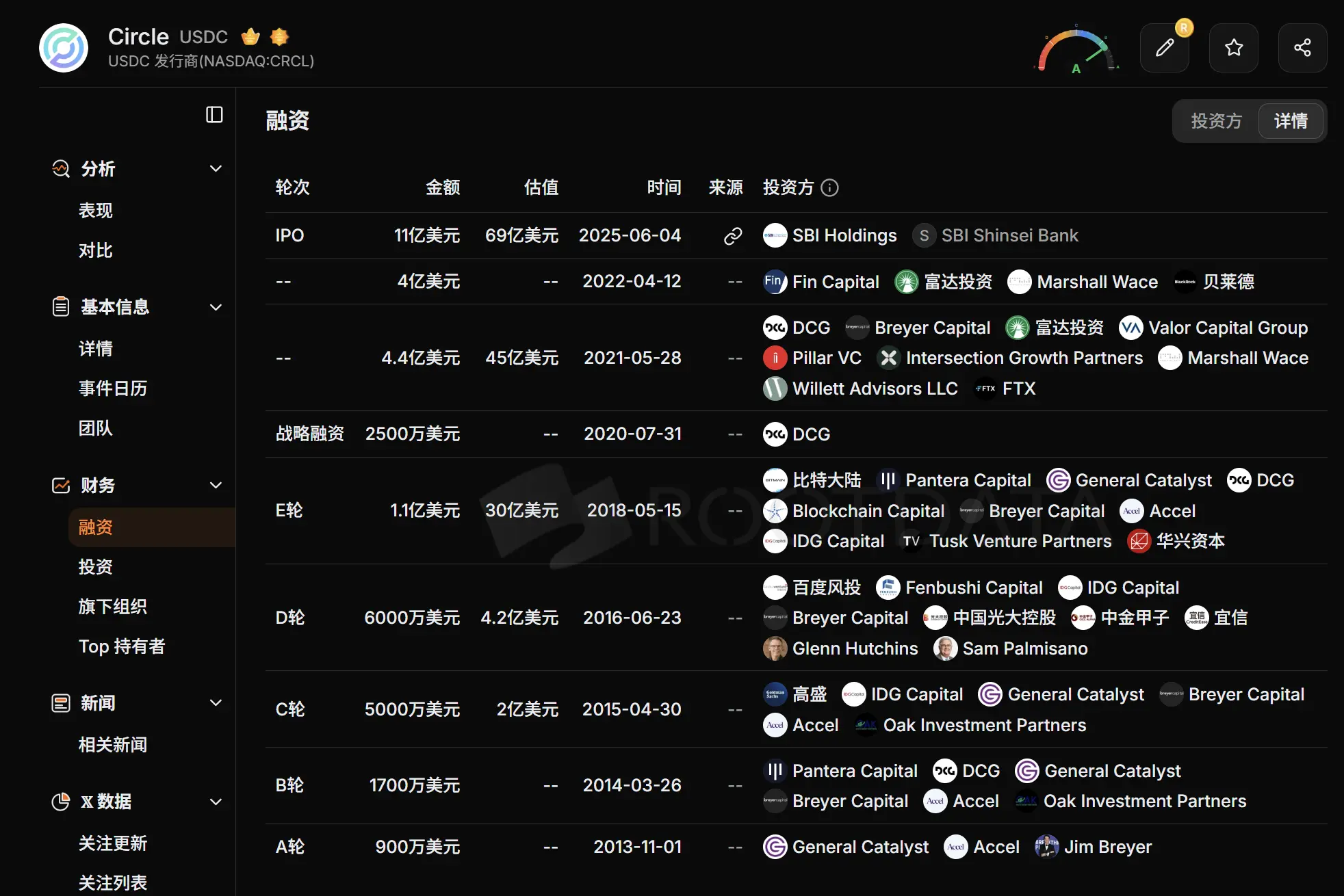
Task: Collapse the 分析 section
Action: (x=216, y=168)
